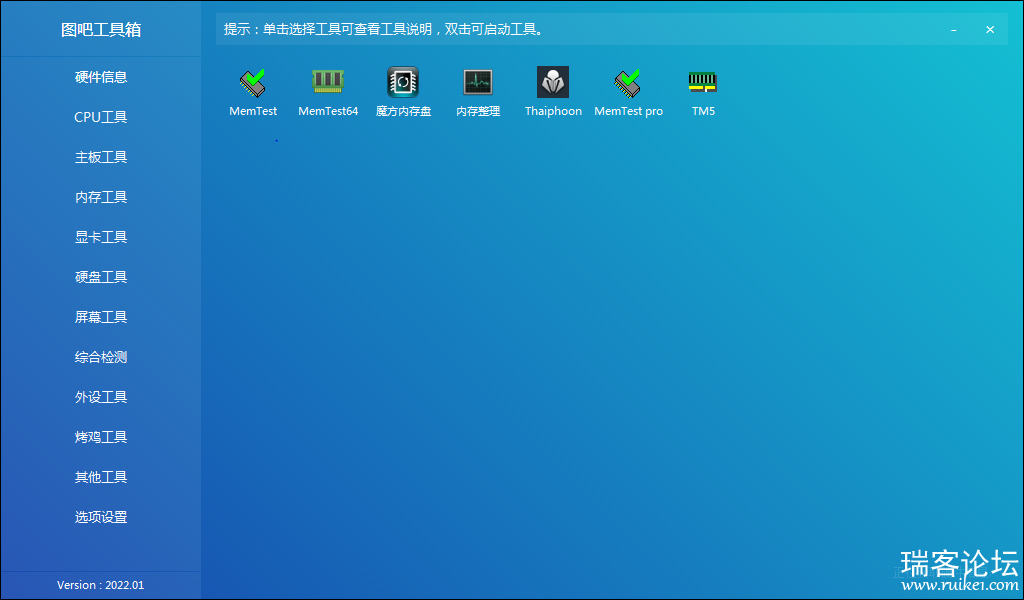Open the 其他工具 category
This screenshot has width=1024, height=600.
(101, 477)
